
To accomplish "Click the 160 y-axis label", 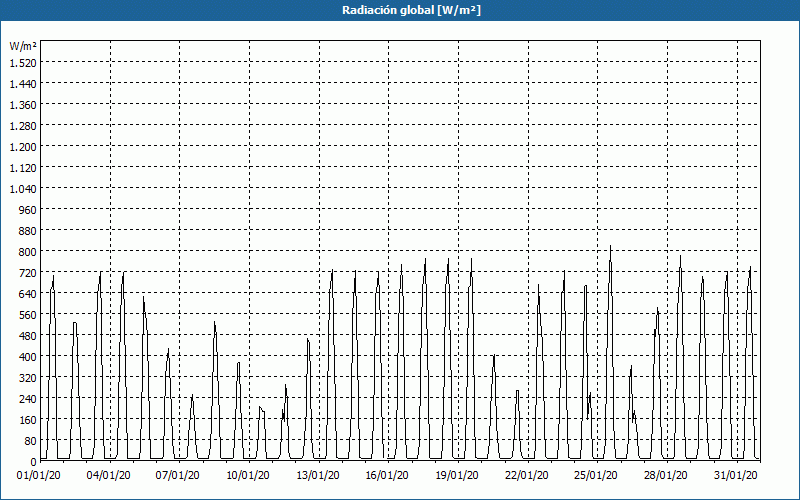I will 28,420.
